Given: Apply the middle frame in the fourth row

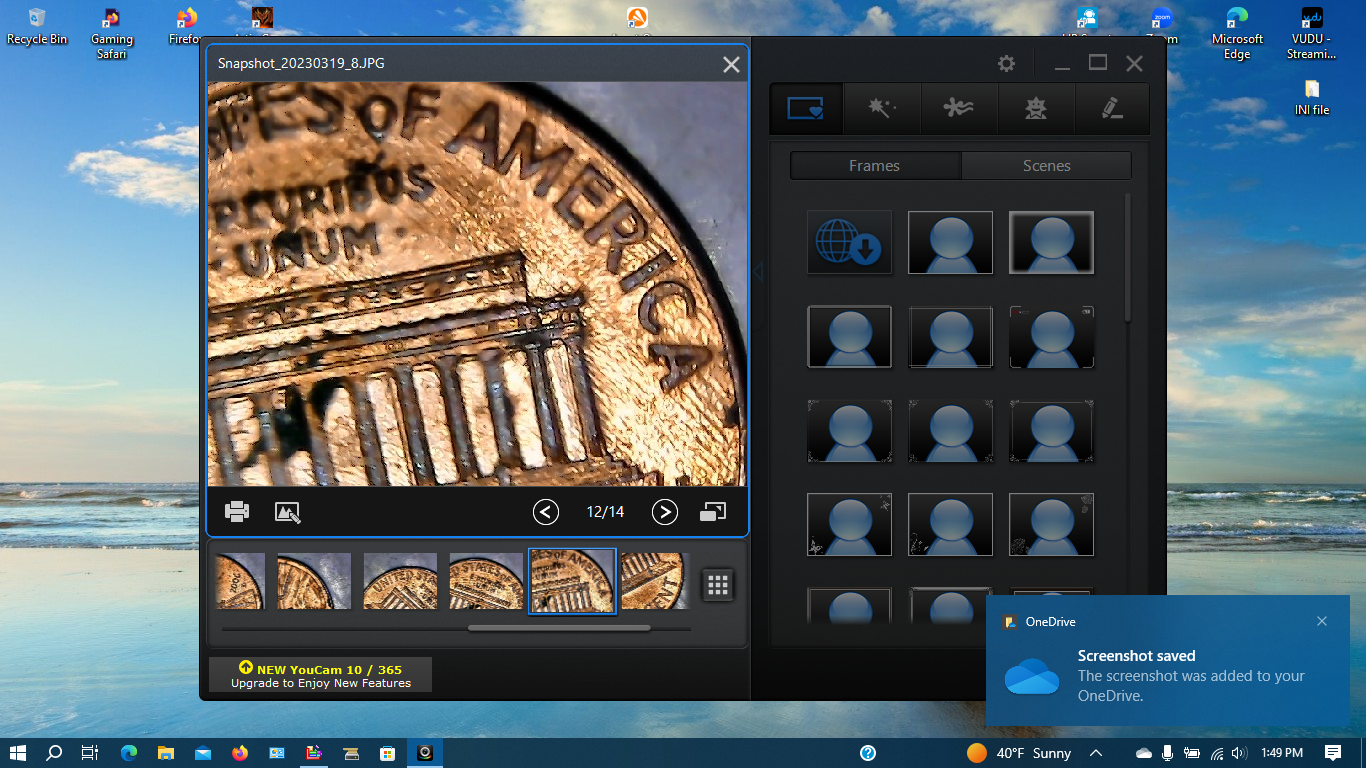Looking at the screenshot, I should pos(951,525).
